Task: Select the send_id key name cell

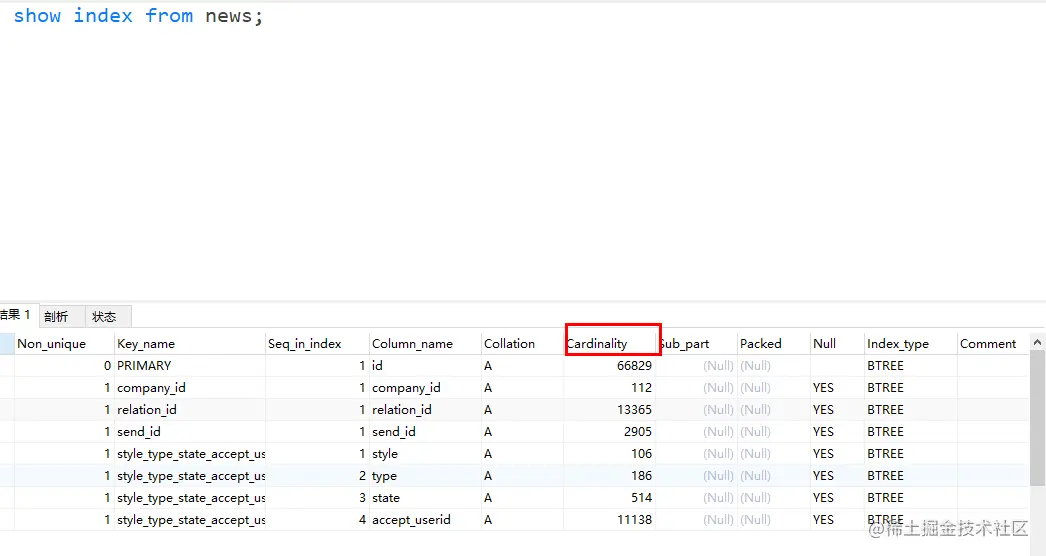Action: click(x=189, y=432)
